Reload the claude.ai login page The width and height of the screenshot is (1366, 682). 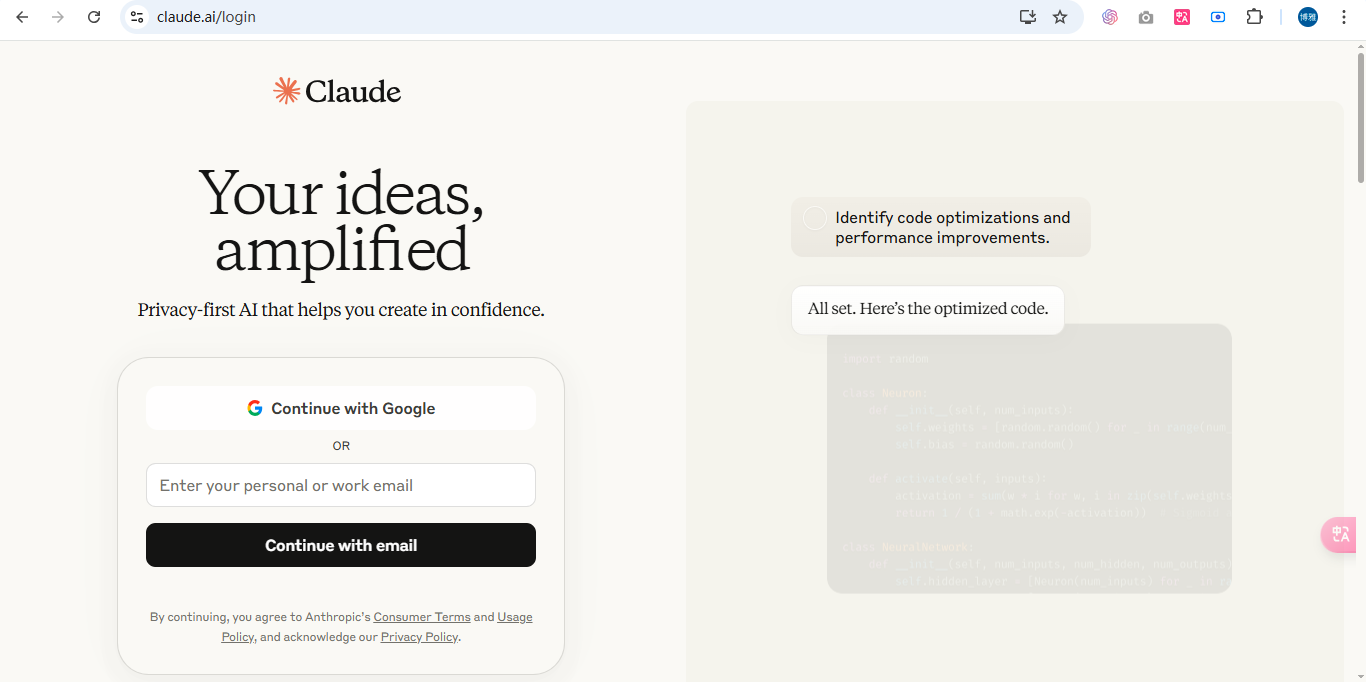[94, 17]
